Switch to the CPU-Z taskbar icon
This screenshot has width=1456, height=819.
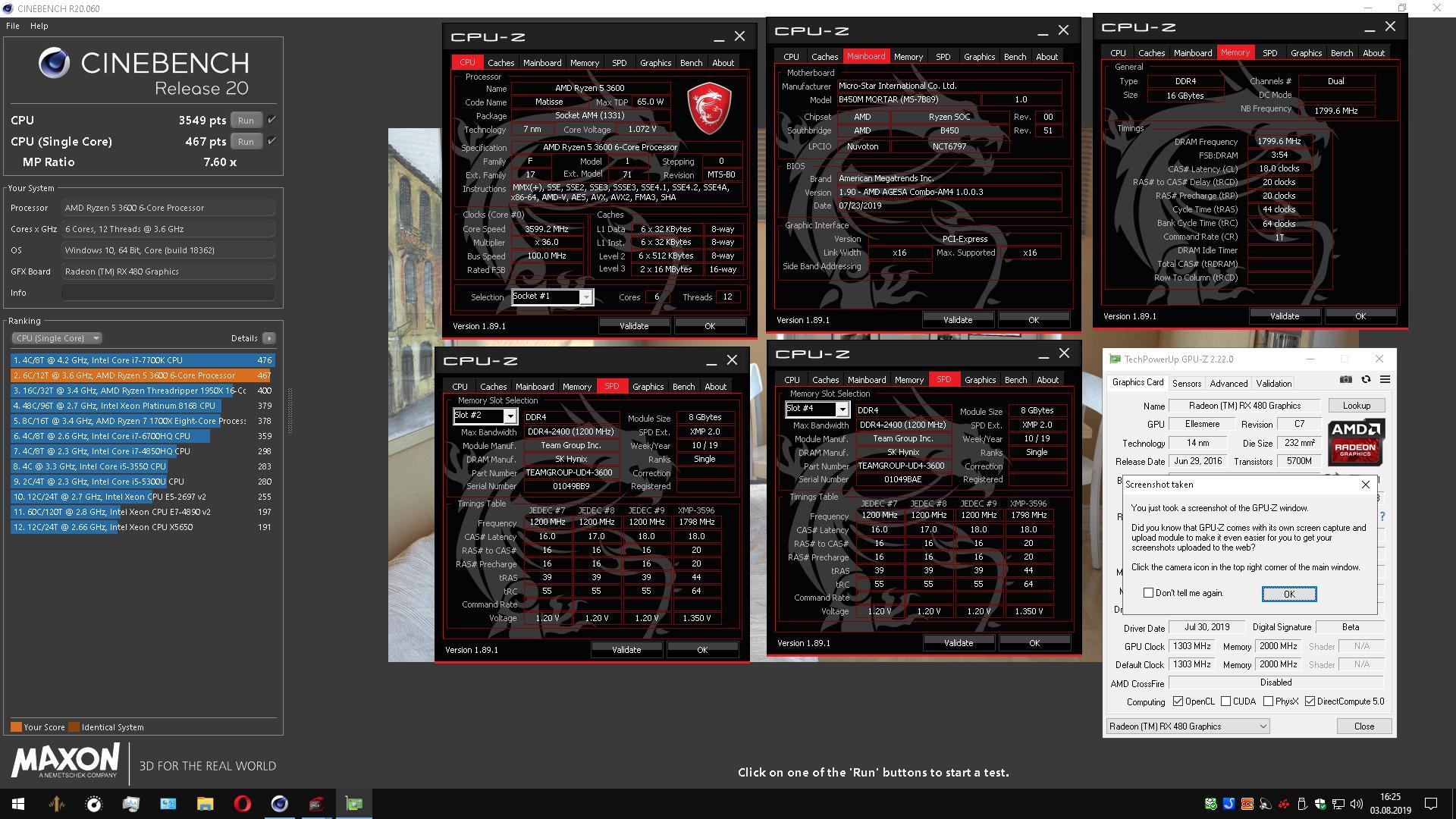316,804
